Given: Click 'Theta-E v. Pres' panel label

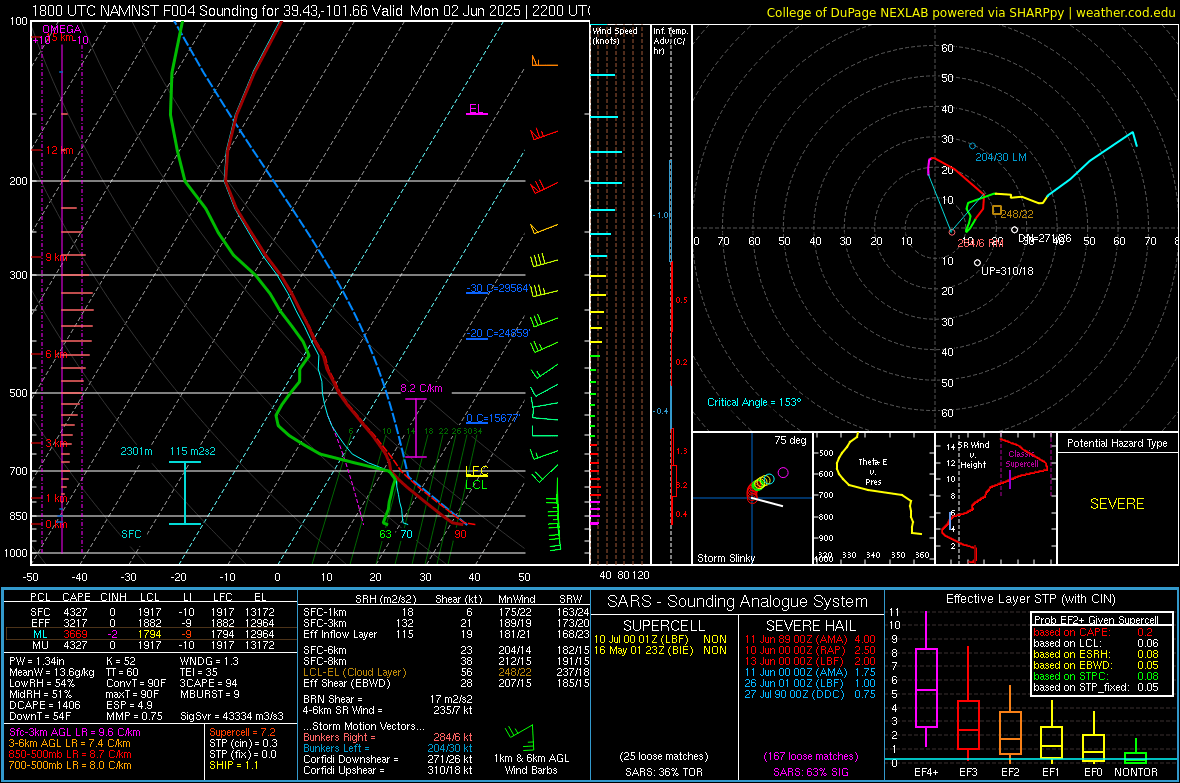Looking at the screenshot, I should (x=873, y=471).
